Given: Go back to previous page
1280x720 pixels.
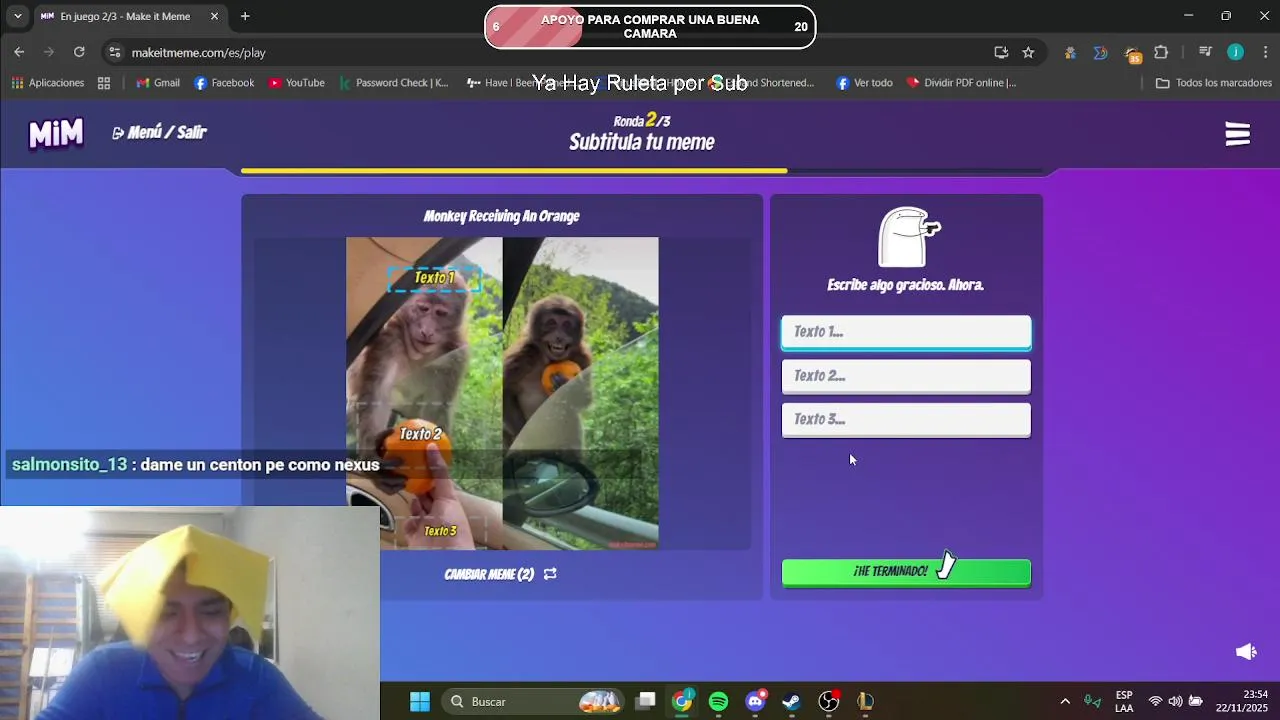Looking at the screenshot, I should 19,52.
